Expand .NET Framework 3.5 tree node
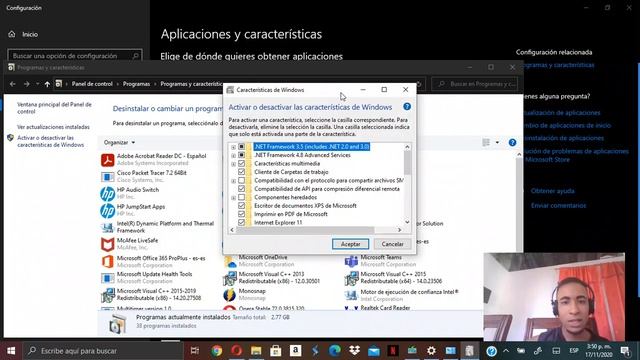640x360 pixels. tap(233, 147)
